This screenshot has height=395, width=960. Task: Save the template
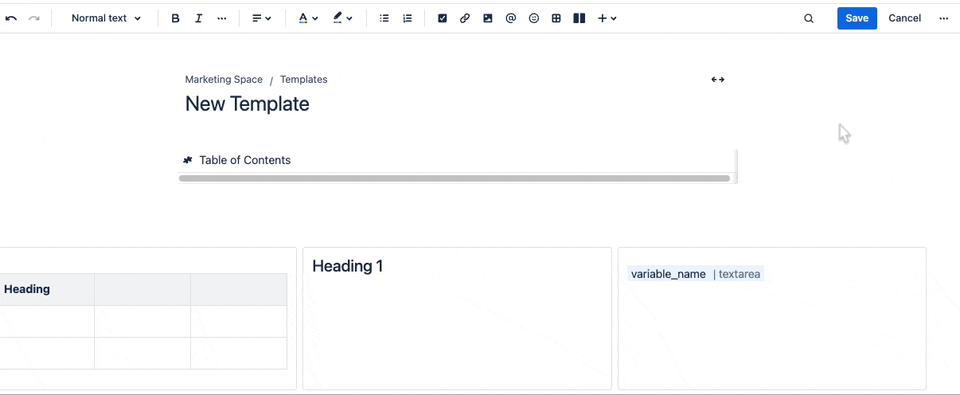857,18
